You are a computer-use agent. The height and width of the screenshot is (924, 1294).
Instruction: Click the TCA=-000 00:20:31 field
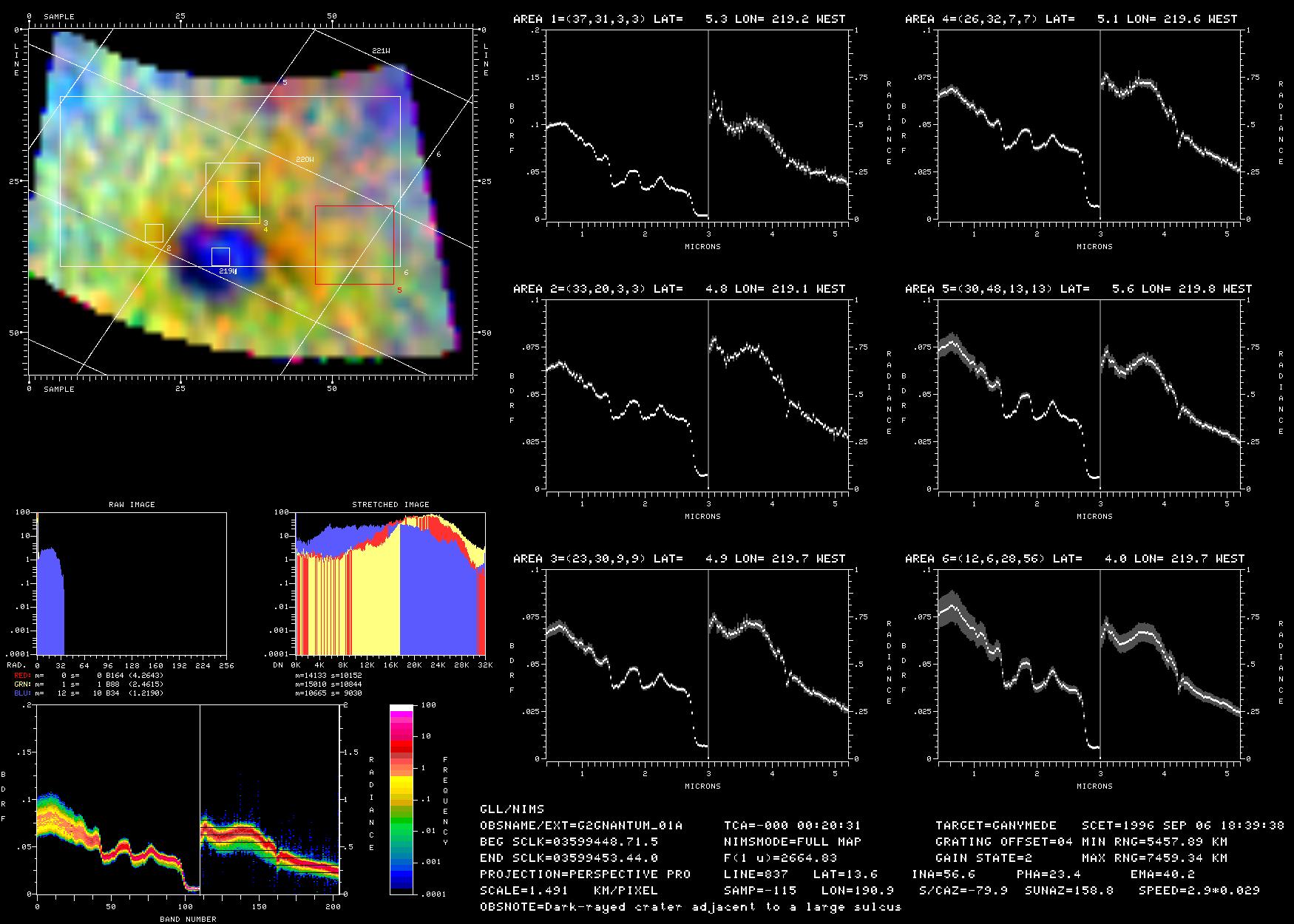(793, 826)
